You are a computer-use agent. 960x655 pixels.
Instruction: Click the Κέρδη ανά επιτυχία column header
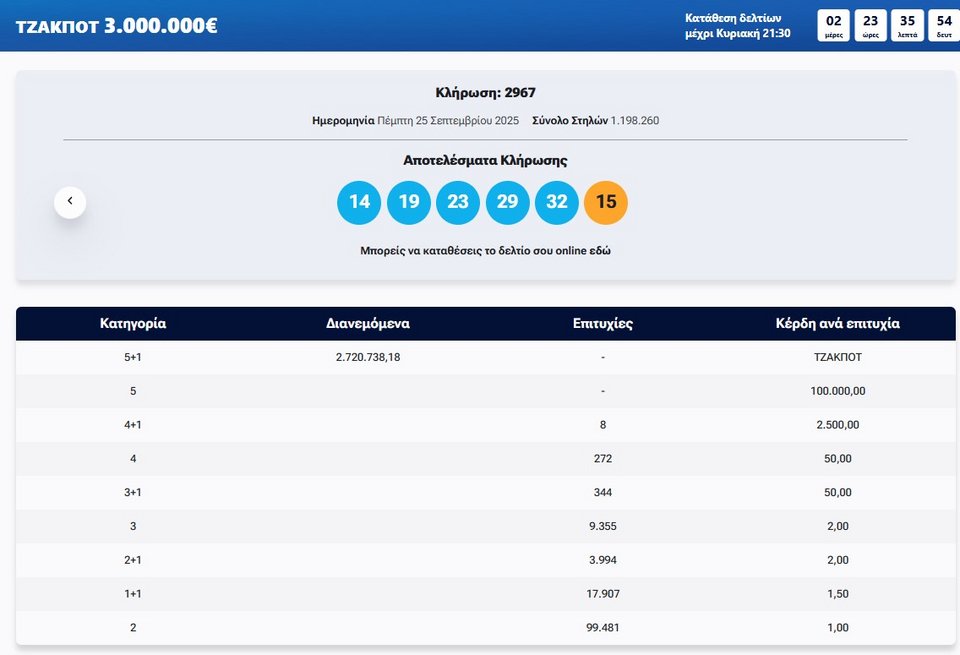pyautogui.click(x=838, y=324)
